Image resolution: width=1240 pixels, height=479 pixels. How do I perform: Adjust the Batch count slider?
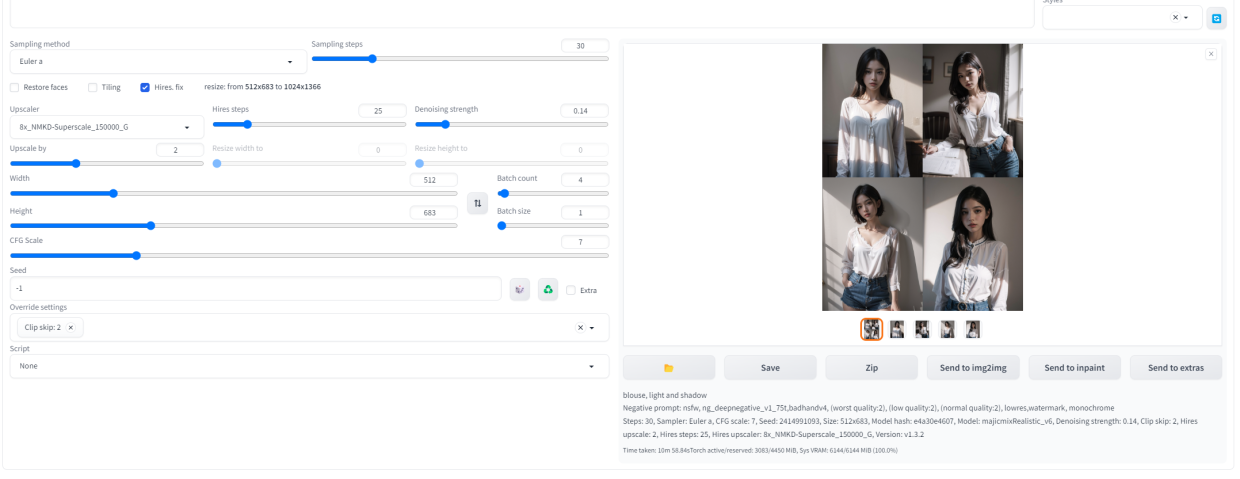coord(553,193)
